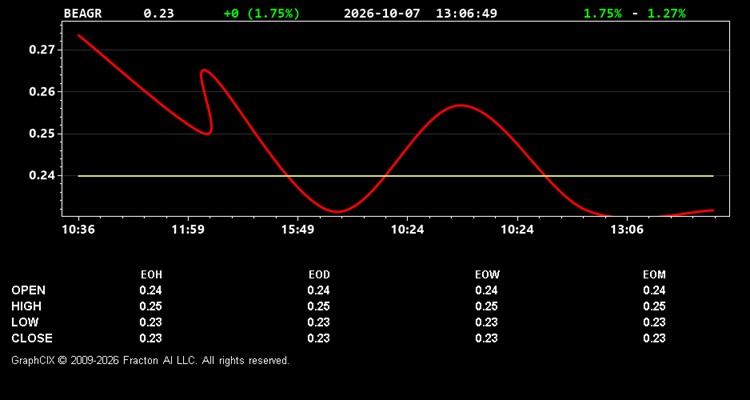Select the 0.23 price in the header

pos(159,13)
